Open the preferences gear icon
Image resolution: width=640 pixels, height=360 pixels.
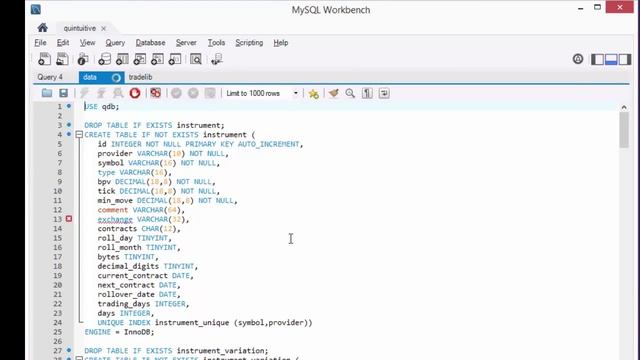pos(578,59)
